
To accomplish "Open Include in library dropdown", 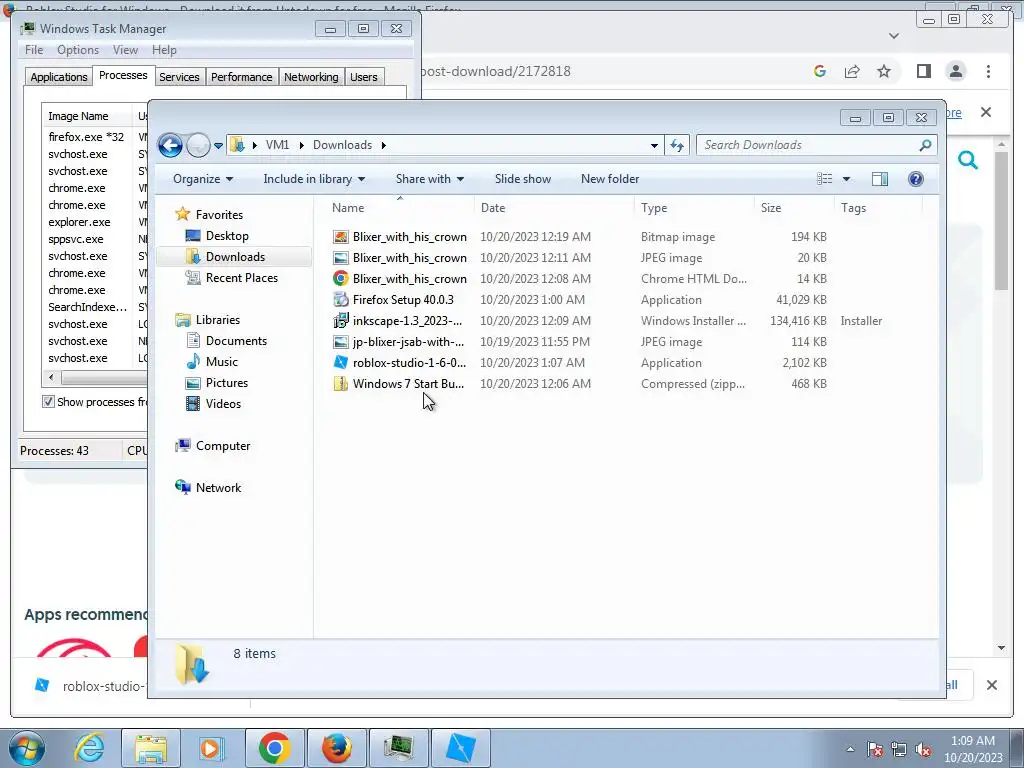I will click(x=314, y=179).
